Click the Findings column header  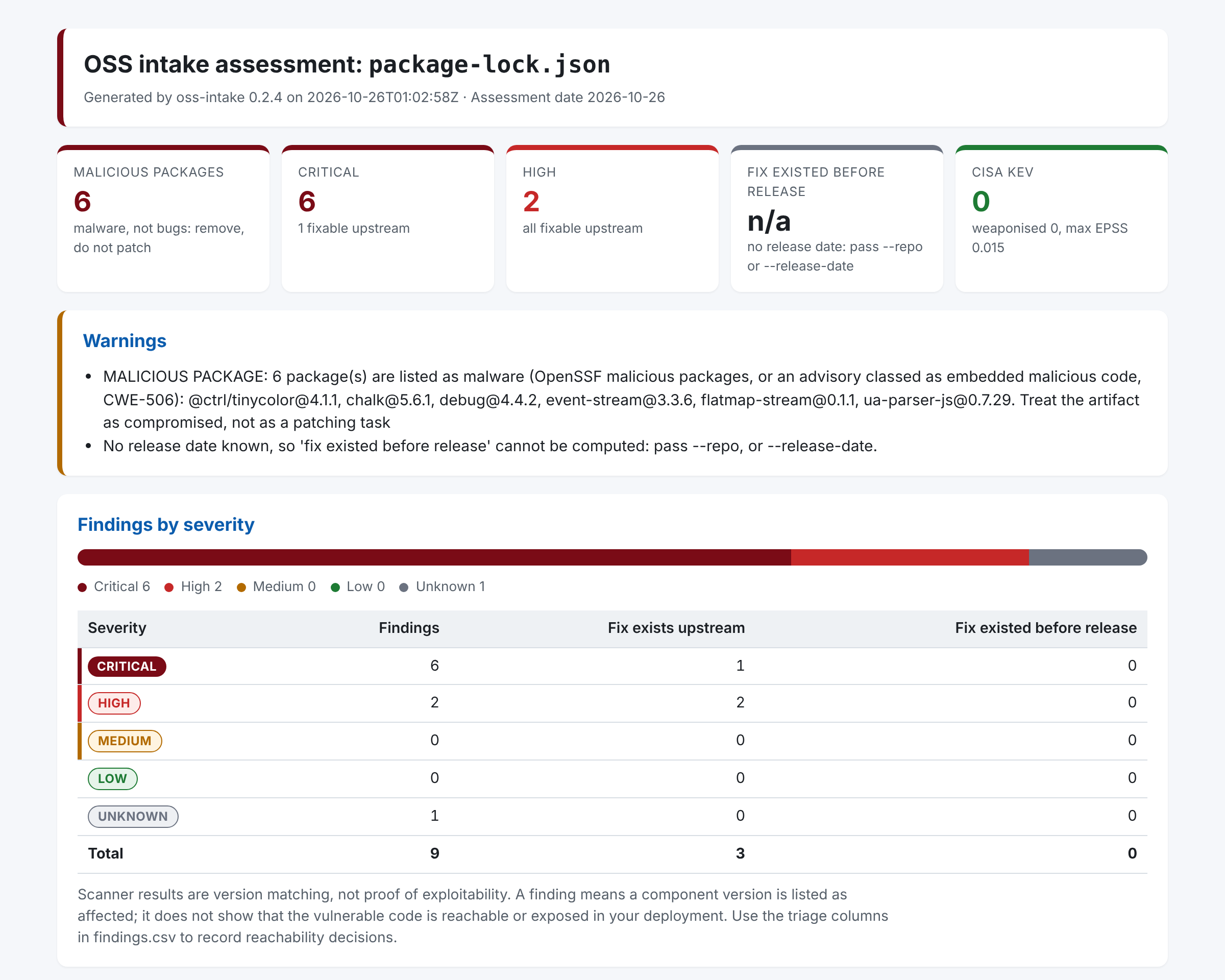[409, 628]
